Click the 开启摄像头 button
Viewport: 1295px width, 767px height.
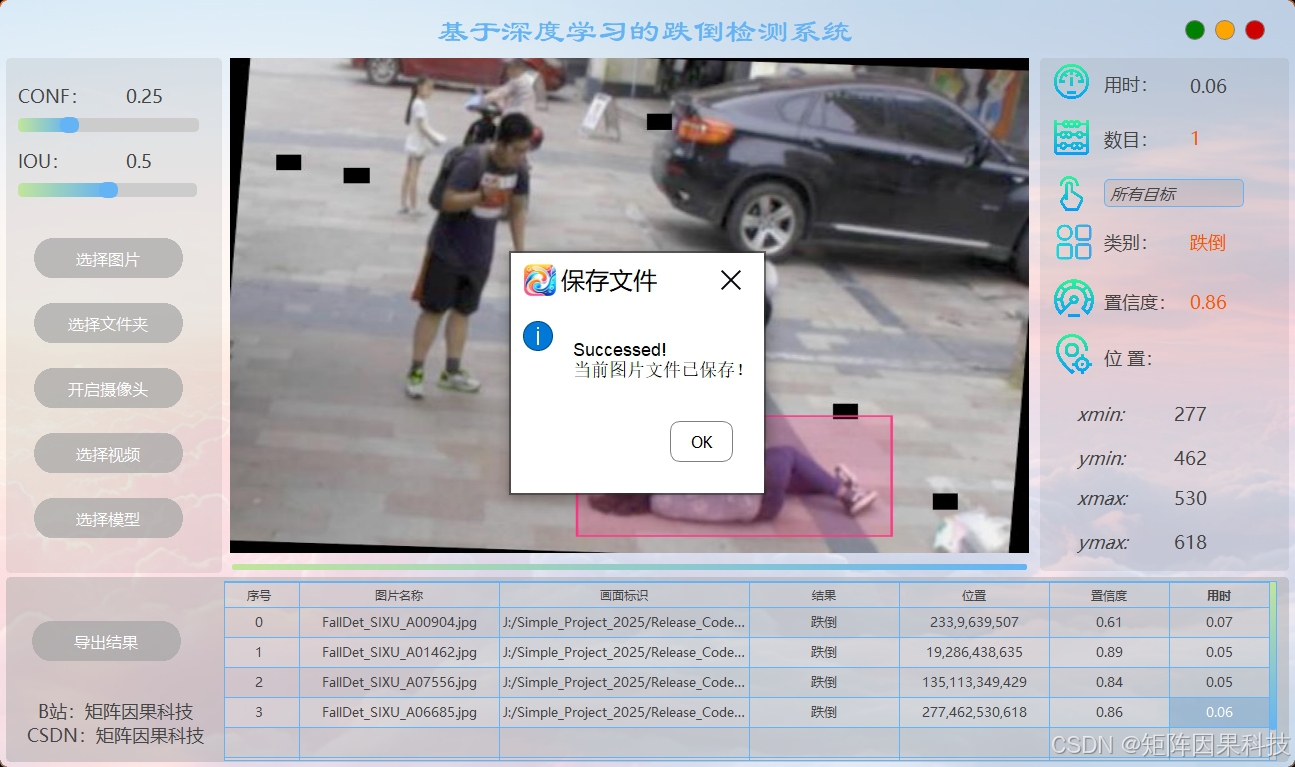point(108,389)
